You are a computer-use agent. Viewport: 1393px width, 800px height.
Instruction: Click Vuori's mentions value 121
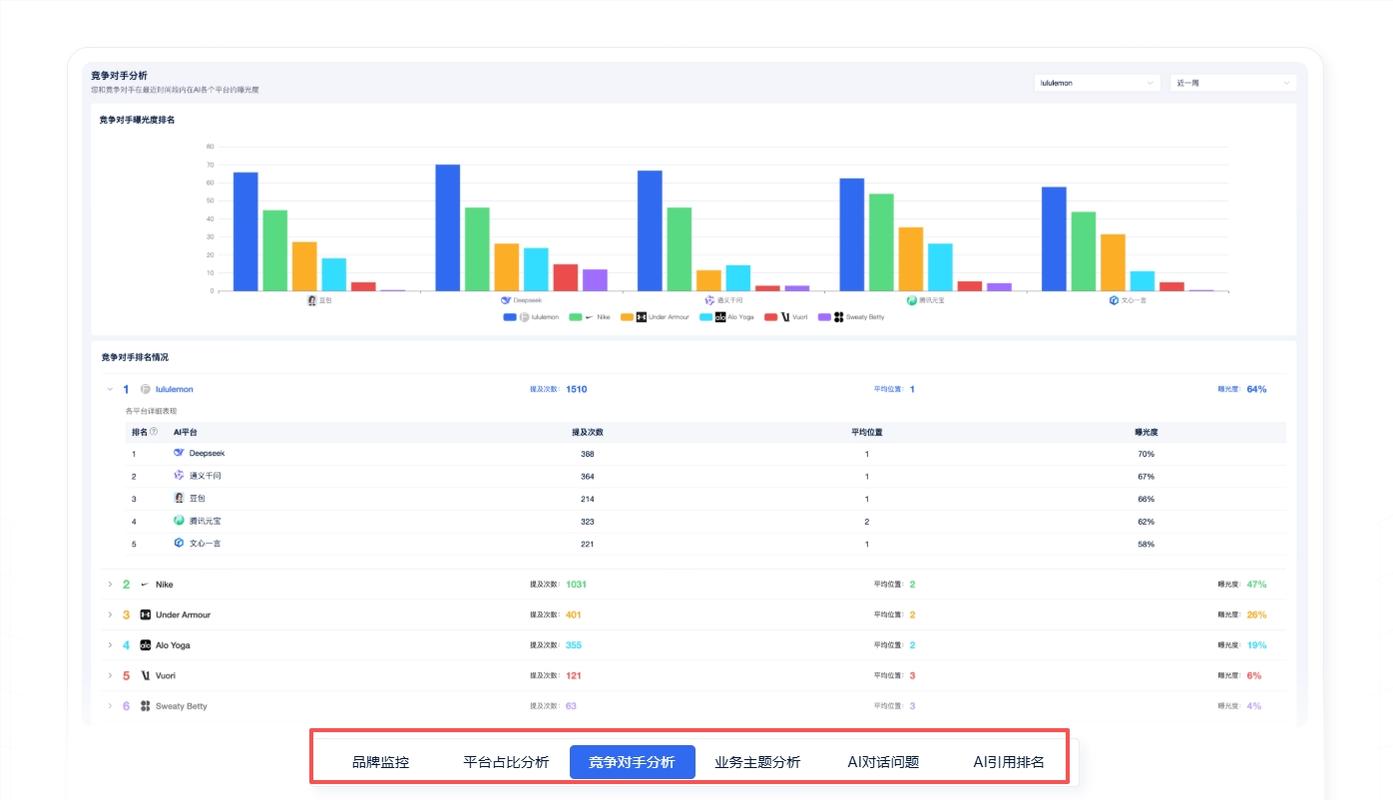(574, 676)
